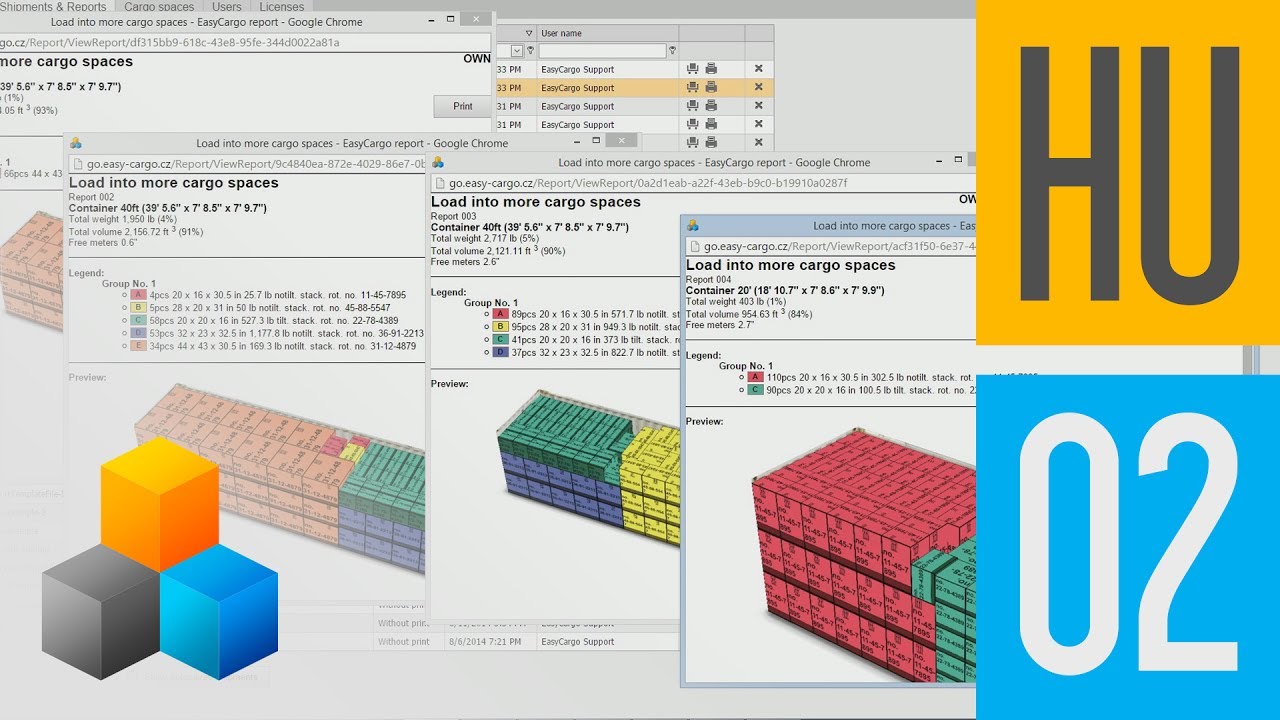Click the Report 003 window's title bar icon
This screenshot has width=1280, height=720.
tap(438, 162)
